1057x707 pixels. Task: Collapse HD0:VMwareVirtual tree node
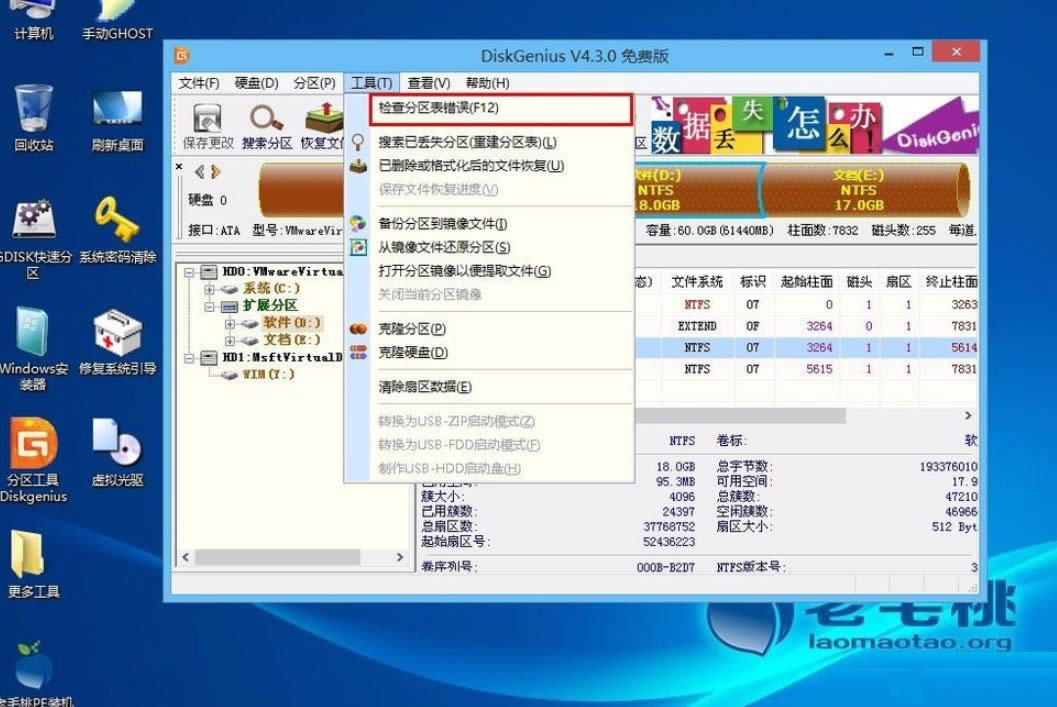tap(189, 272)
